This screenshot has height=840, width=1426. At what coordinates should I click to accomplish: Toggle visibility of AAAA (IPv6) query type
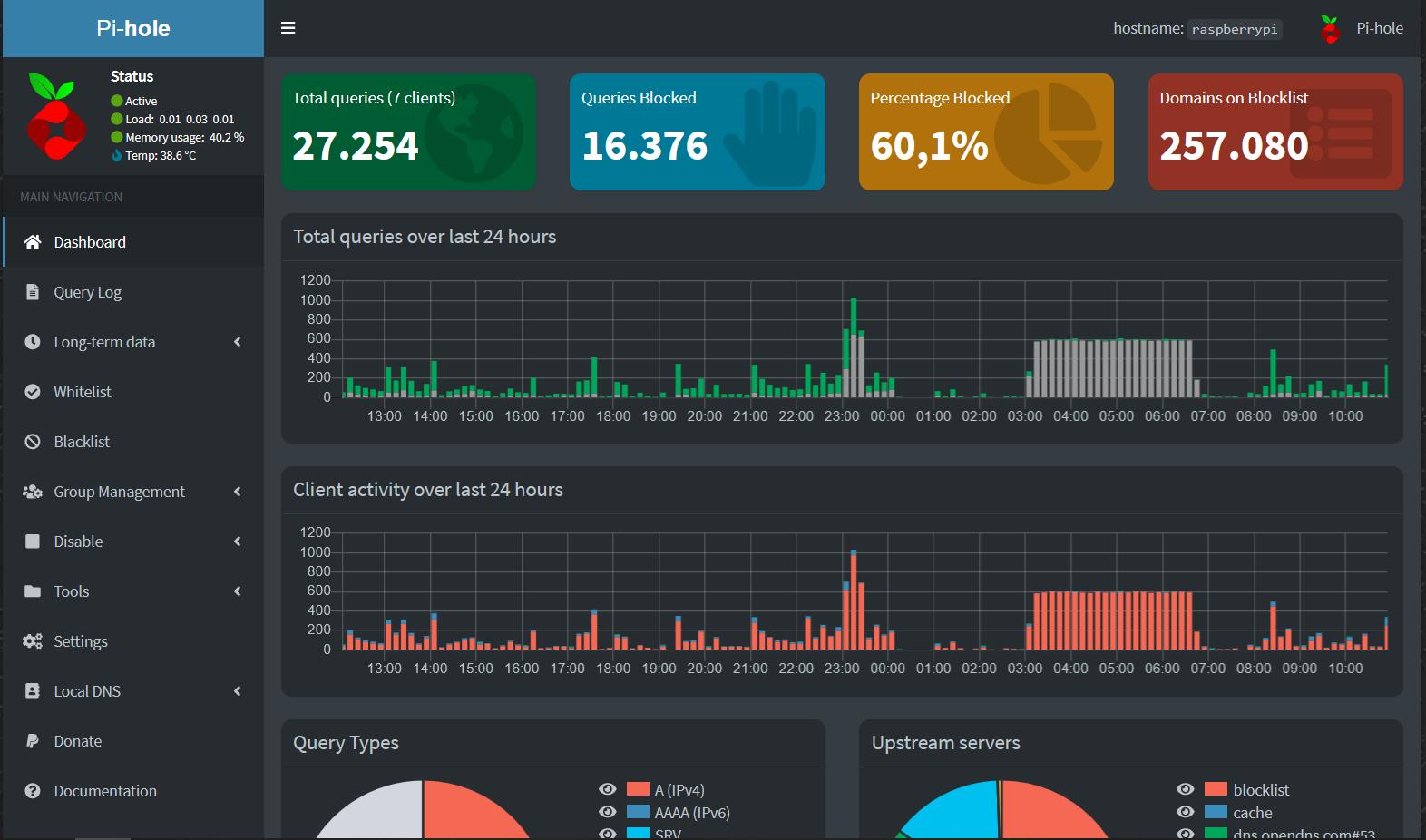tap(608, 812)
